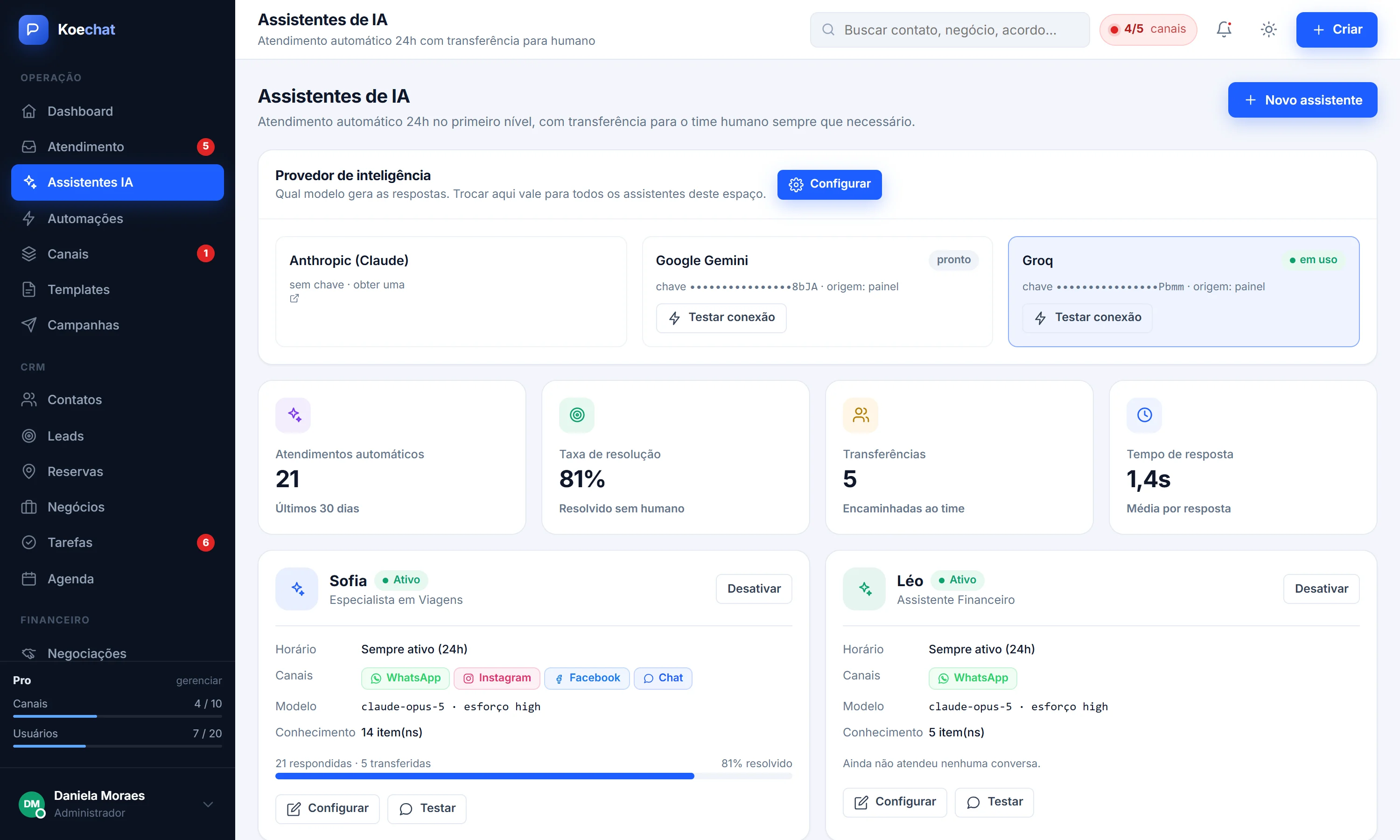1400x840 pixels.
Task: Click Tempo de resposta clock icon
Action: click(x=1144, y=415)
